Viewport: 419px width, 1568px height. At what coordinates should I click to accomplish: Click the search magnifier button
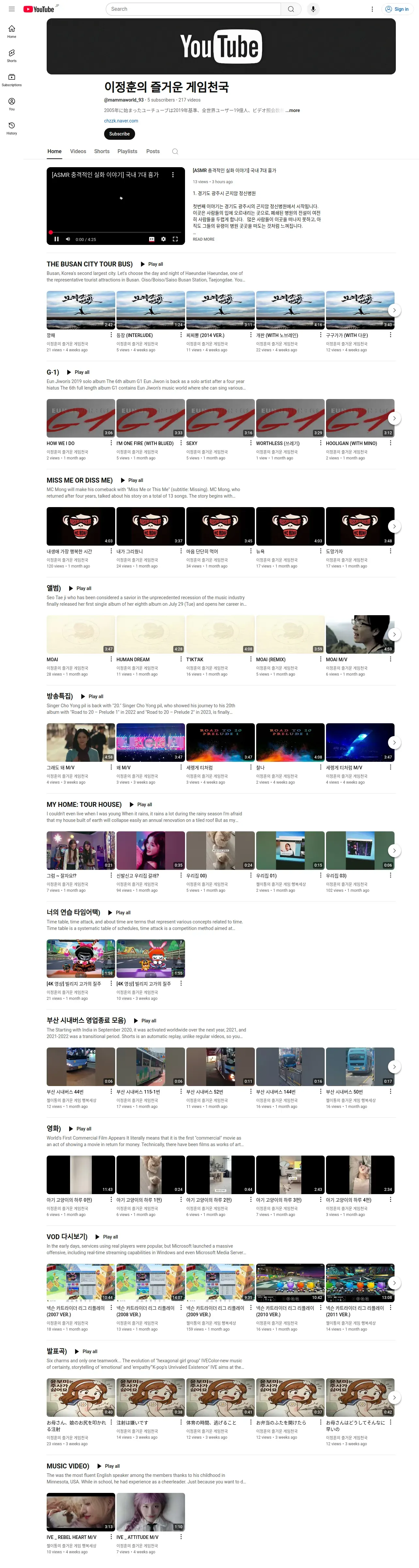pos(291,9)
